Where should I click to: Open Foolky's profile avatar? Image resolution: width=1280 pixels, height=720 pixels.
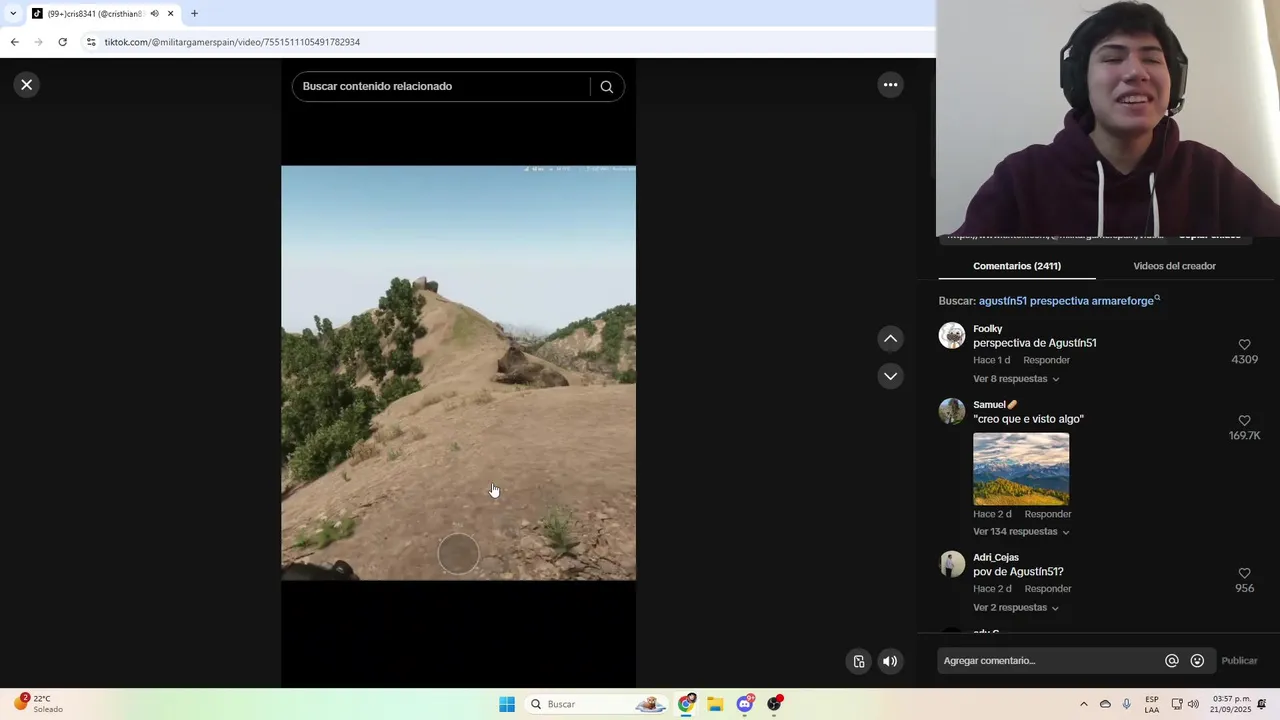tap(952, 335)
